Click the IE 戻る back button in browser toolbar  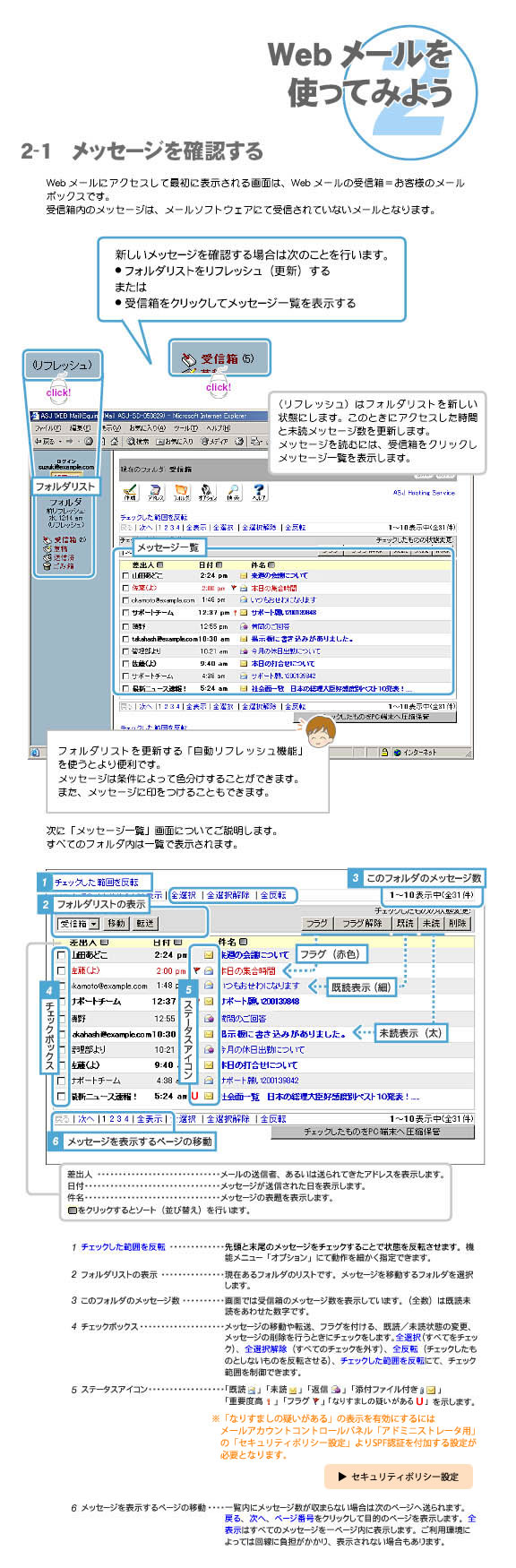pos(43,442)
